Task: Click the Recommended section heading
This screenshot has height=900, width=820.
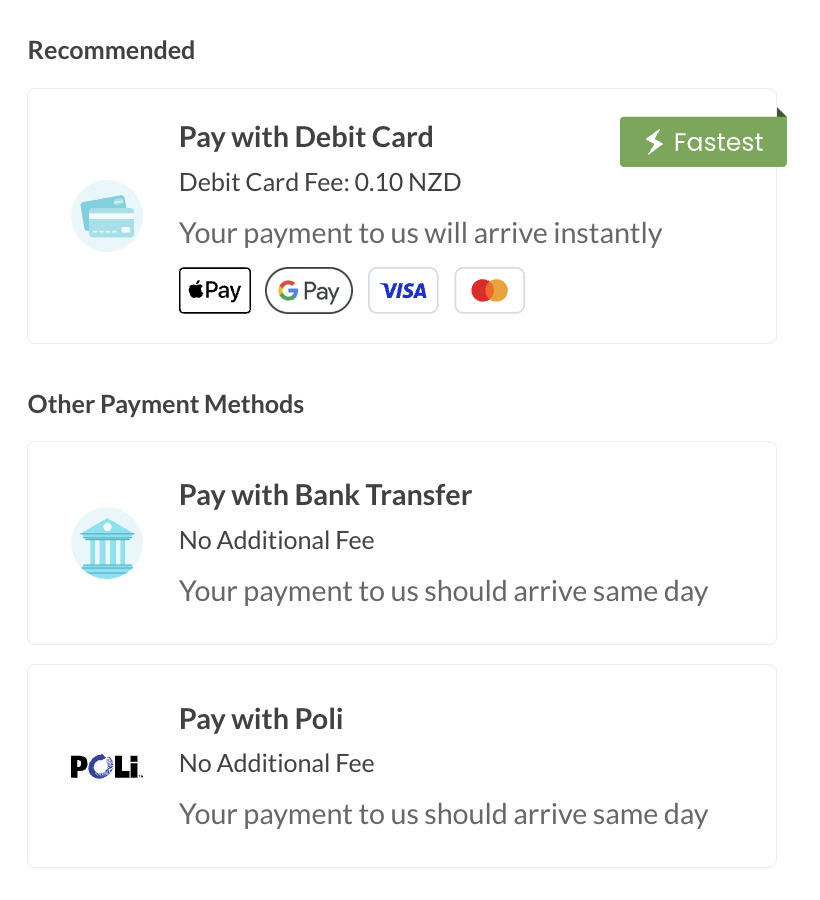Action: click(x=111, y=51)
